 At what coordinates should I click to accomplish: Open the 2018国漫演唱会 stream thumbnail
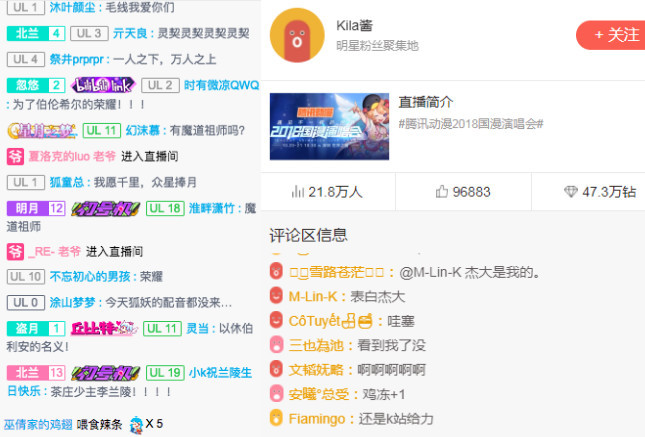coord(329,126)
